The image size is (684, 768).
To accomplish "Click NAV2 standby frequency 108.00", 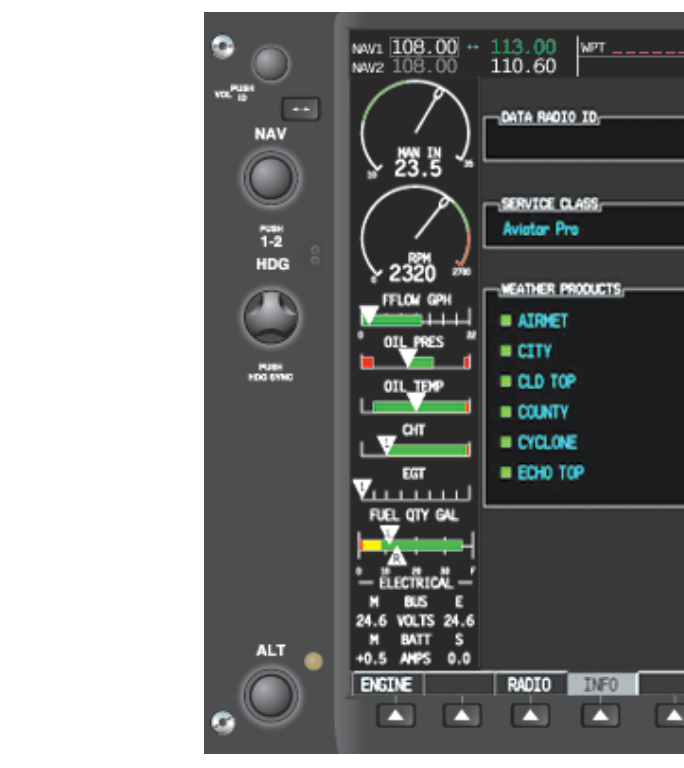I will click(x=424, y=66).
